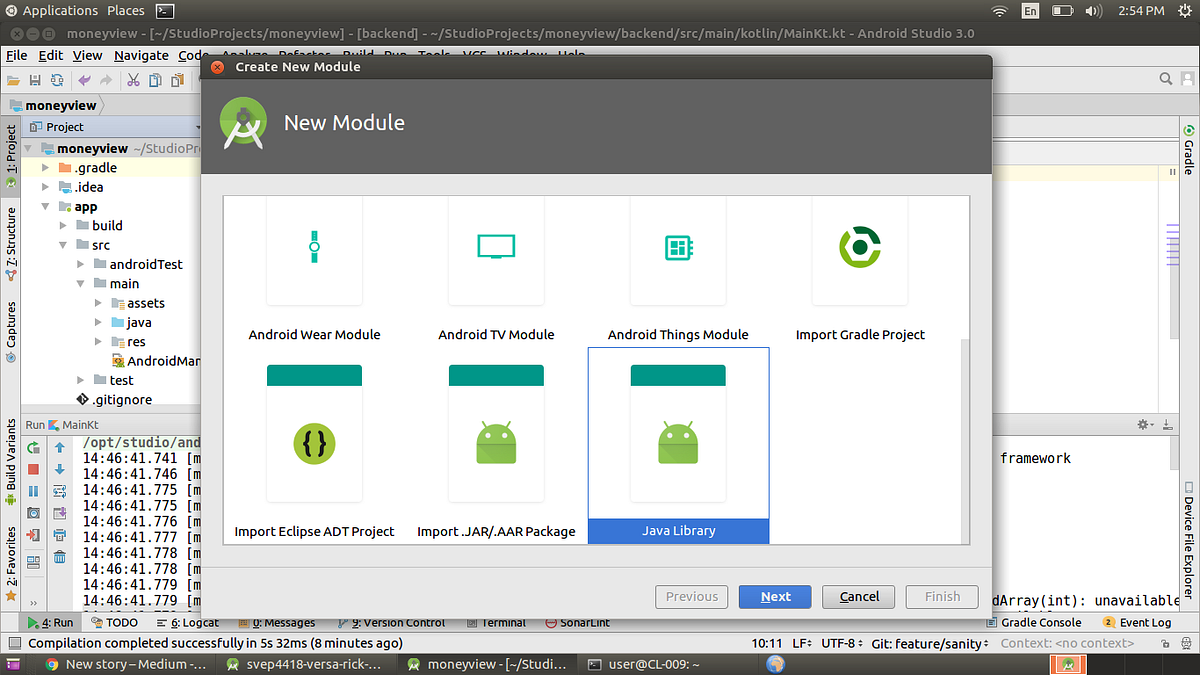Cancel the Create New Module dialog
1200x675 pixels.
tap(858, 596)
